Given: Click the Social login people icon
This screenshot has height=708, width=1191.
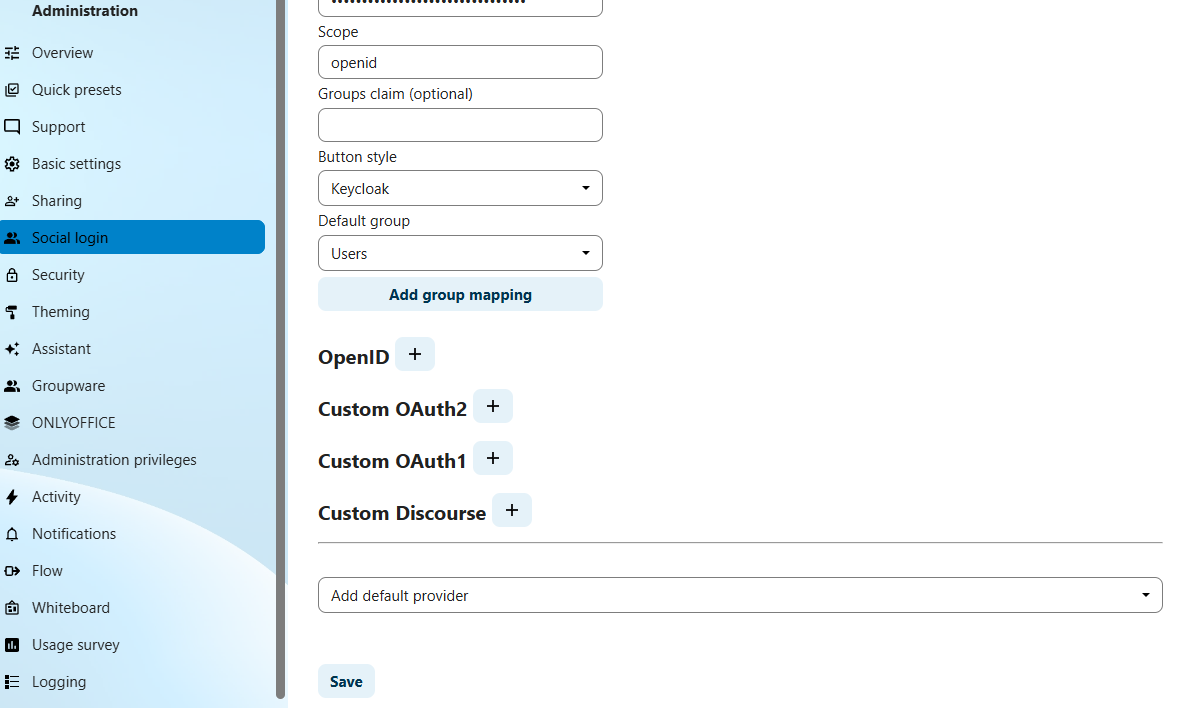Looking at the screenshot, I should click(12, 238).
